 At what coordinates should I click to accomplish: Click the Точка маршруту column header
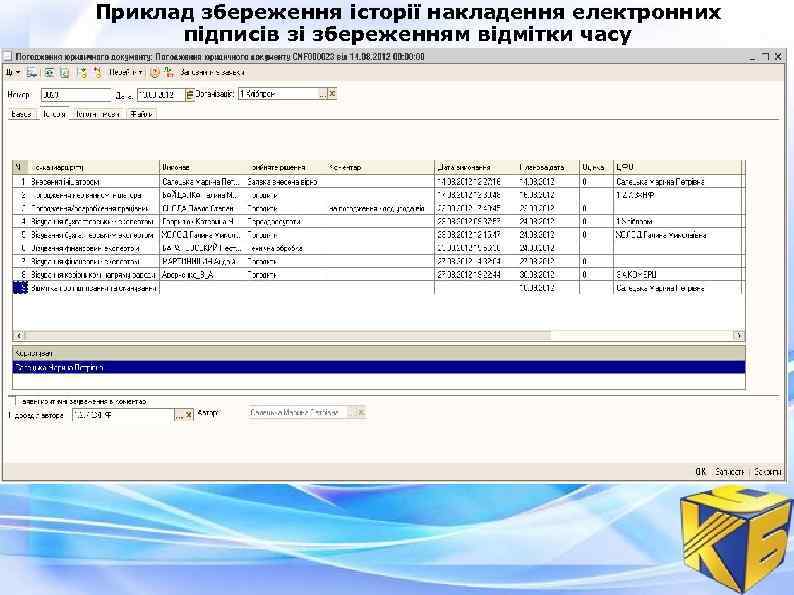click(93, 167)
